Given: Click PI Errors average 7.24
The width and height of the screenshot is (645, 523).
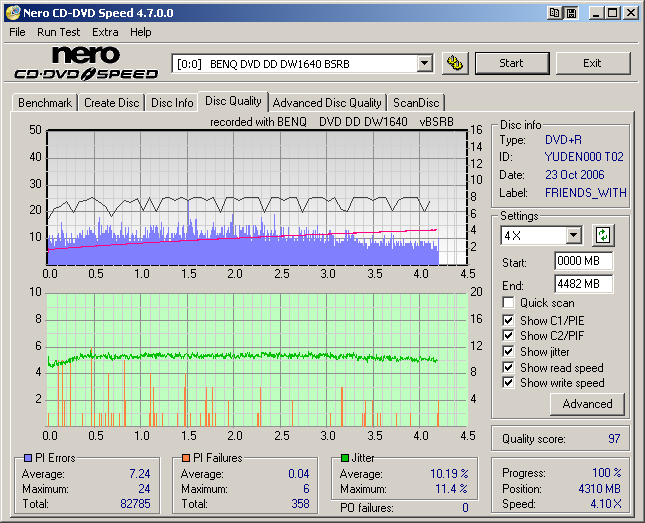Looking at the screenshot, I should point(140,474).
